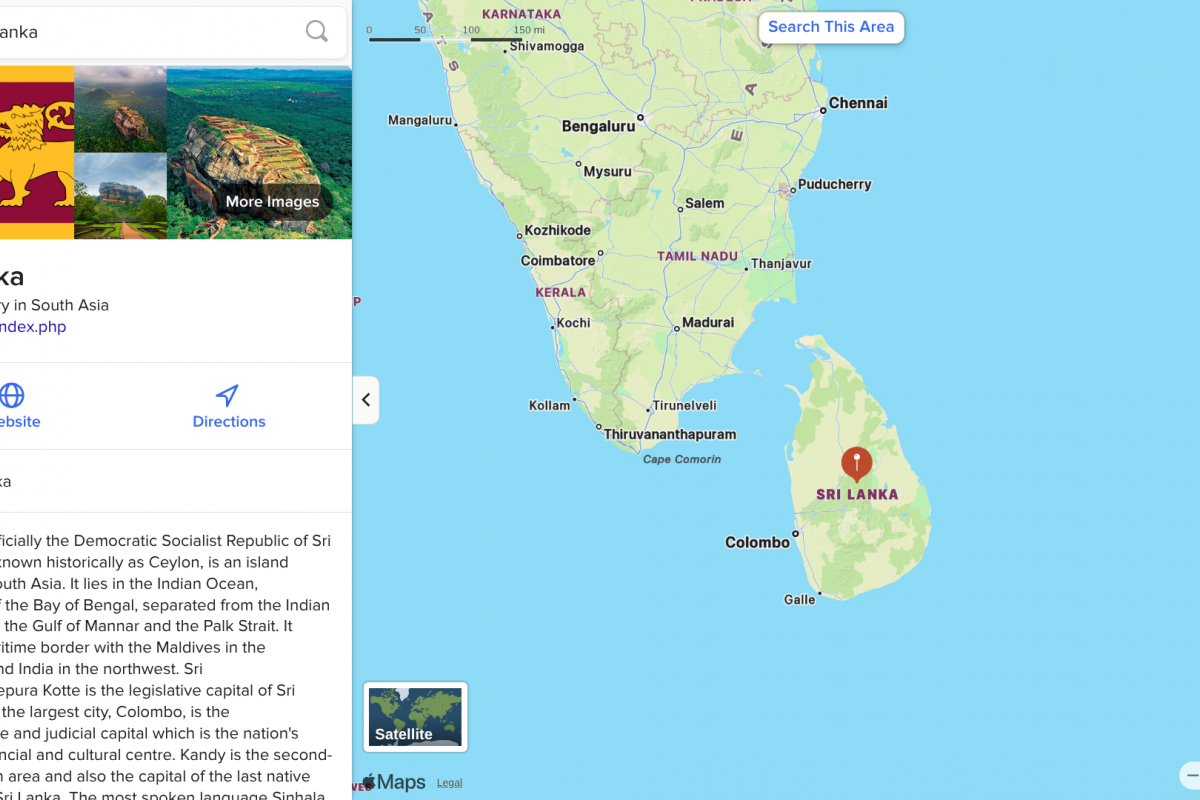Click the zoom out minus button
Image resolution: width=1200 pixels, height=800 pixels.
[x=1191, y=775]
